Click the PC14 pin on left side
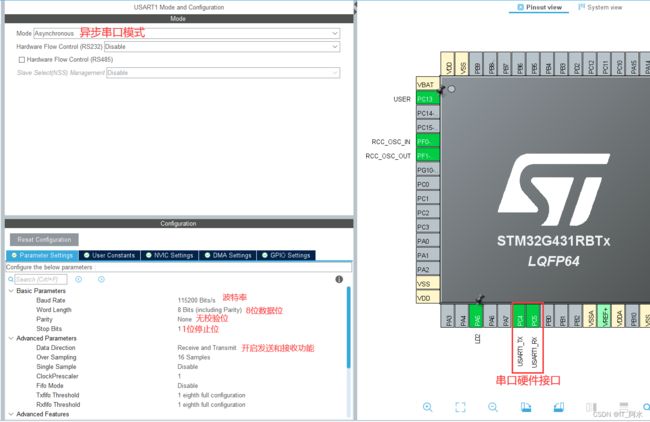 pyautogui.click(x=428, y=113)
